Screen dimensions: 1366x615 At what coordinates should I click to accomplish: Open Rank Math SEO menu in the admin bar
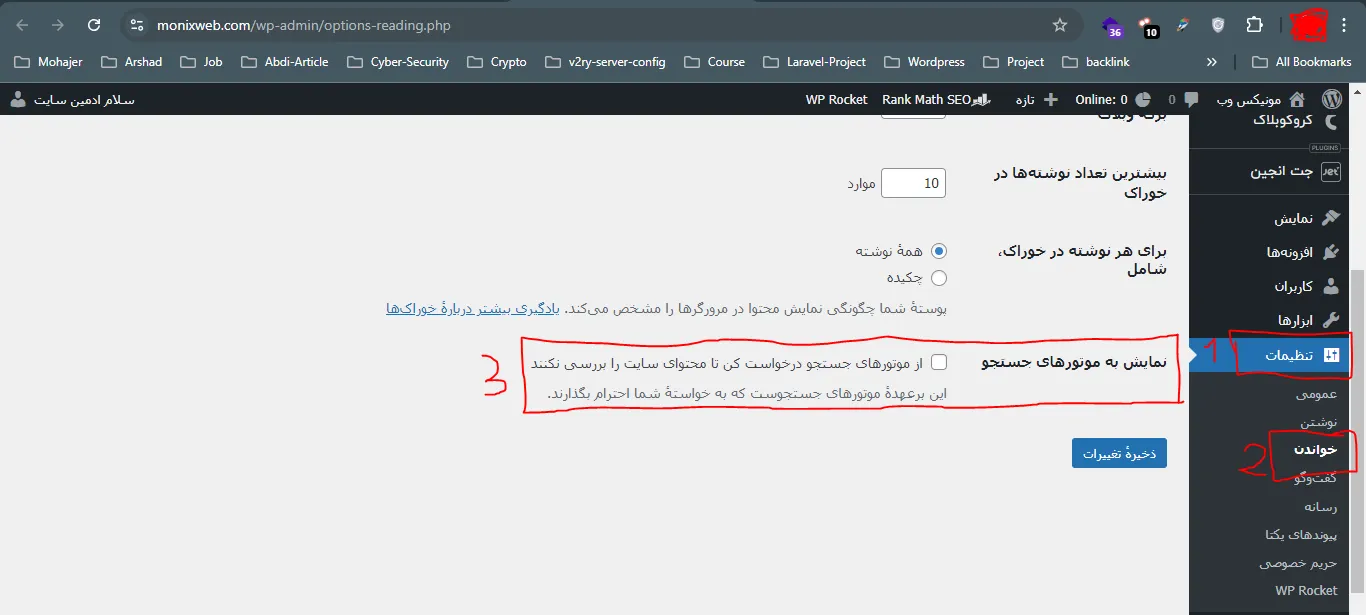pyautogui.click(x=936, y=99)
